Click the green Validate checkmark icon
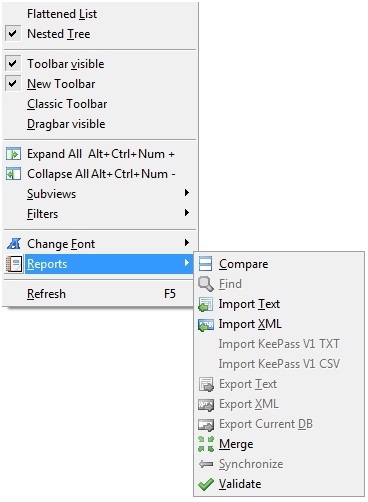The image size is (368, 502). (x=206, y=484)
